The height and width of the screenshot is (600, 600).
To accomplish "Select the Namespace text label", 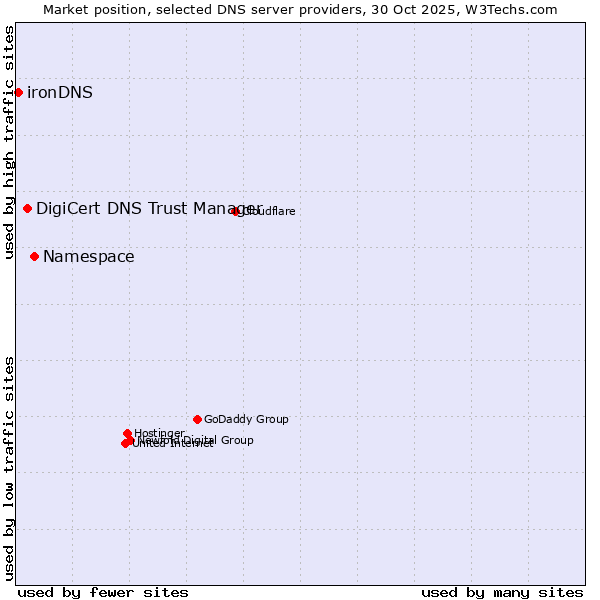I will [88, 257].
